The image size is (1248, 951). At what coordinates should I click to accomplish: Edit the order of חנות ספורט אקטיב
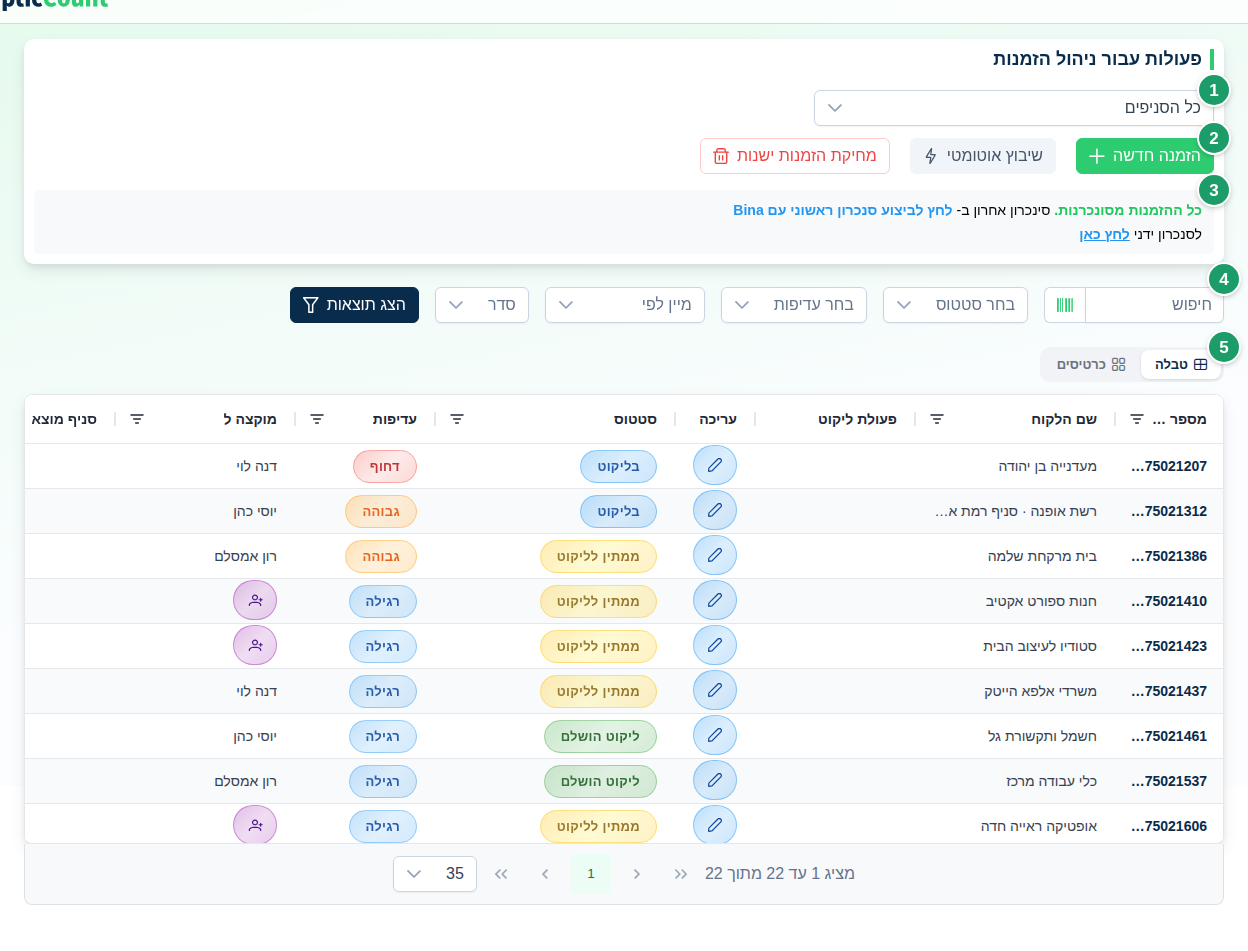click(x=715, y=601)
